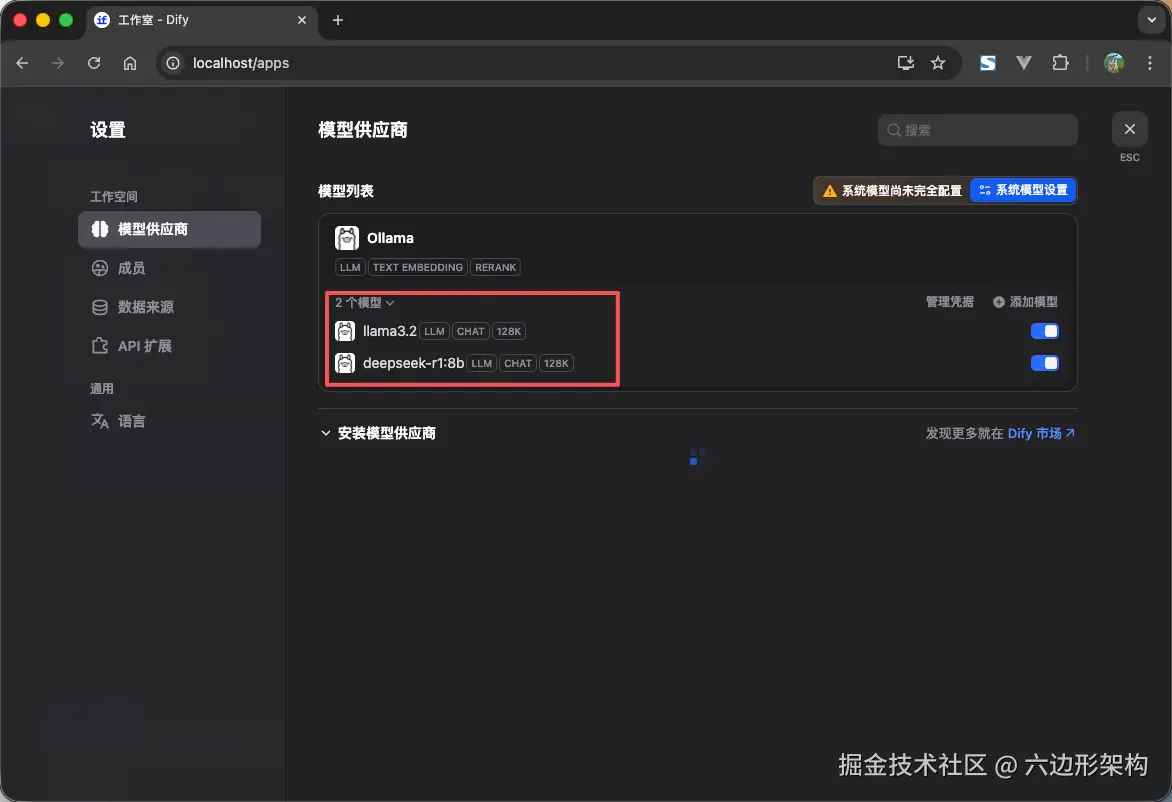
Task: Collapse the 2 个模型 list
Action: point(365,303)
